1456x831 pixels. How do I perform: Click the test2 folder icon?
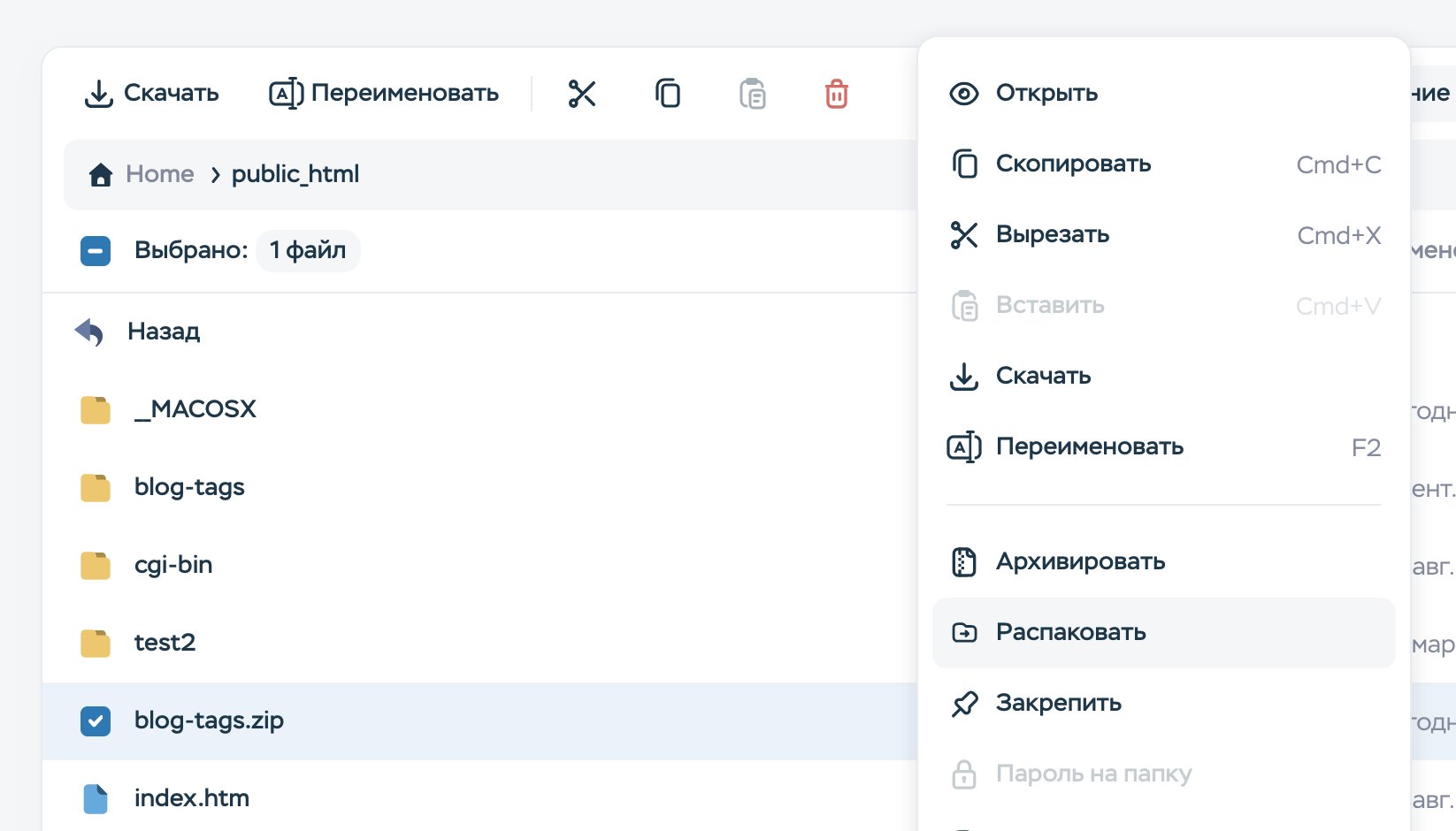96,644
